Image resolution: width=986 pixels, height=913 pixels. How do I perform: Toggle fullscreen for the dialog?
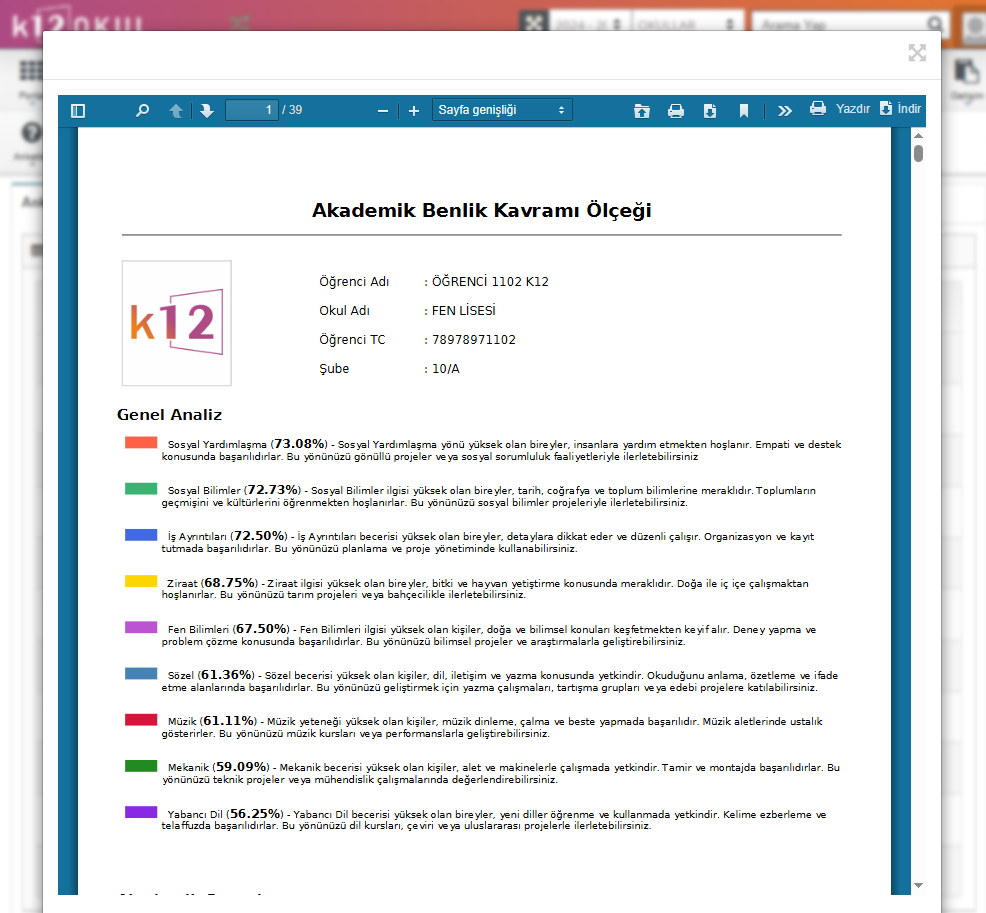tap(917, 53)
